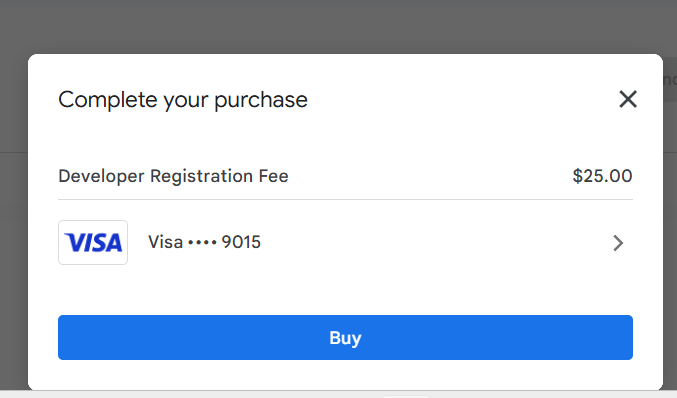Click the dimmed area right of the dialog
The image size is (677, 398).
tap(670, 259)
